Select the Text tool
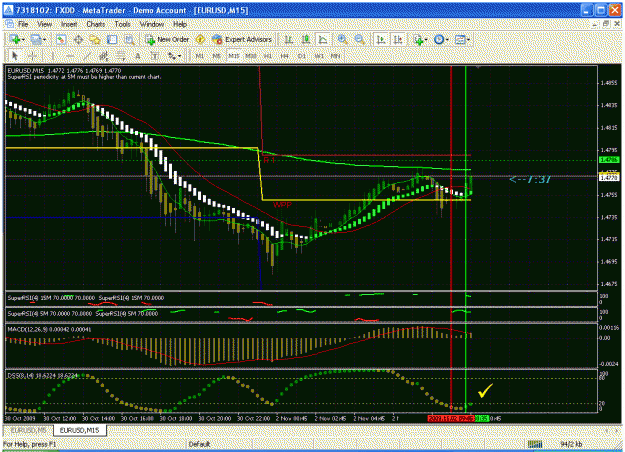This screenshot has height=452, width=625. [x=138, y=56]
